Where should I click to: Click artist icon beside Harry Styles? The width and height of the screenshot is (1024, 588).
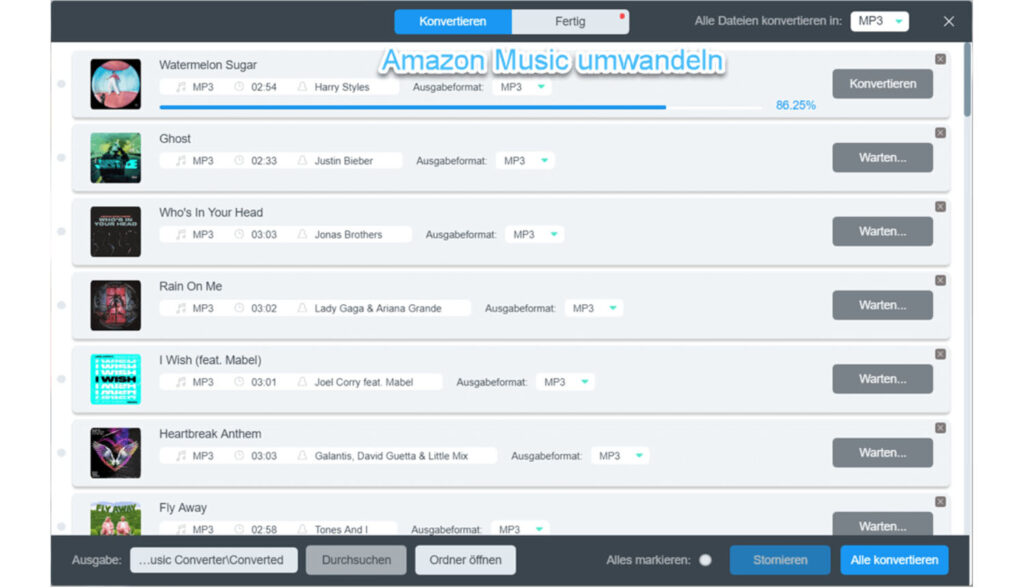tap(302, 87)
